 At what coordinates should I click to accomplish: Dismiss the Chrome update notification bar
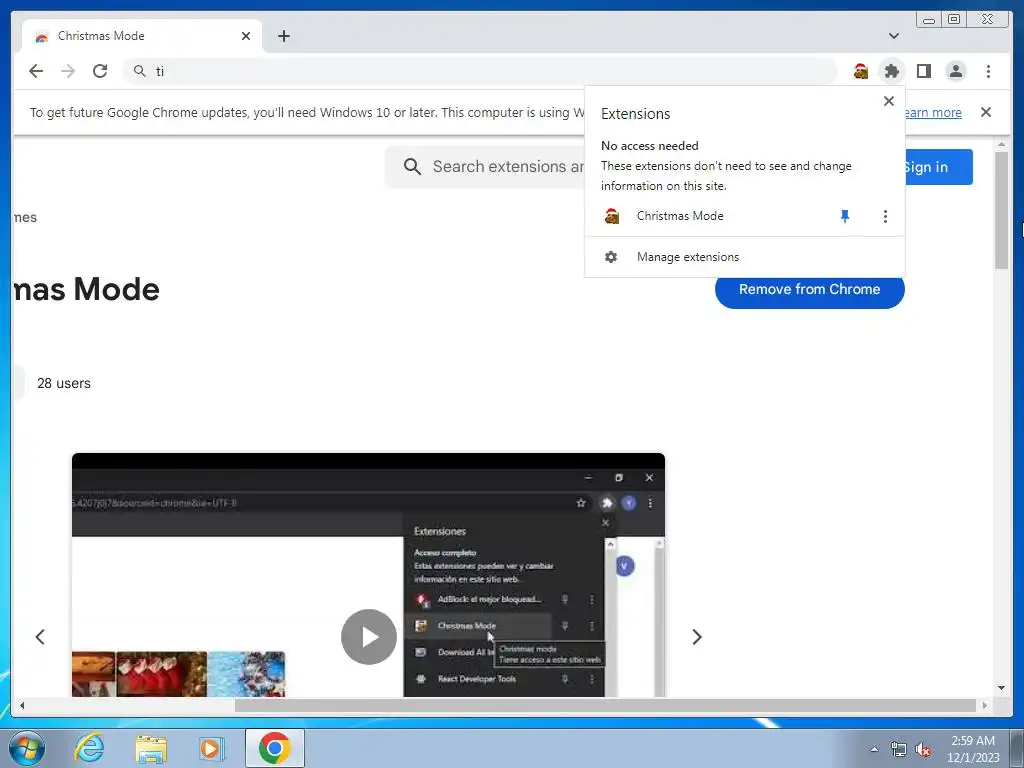985,112
